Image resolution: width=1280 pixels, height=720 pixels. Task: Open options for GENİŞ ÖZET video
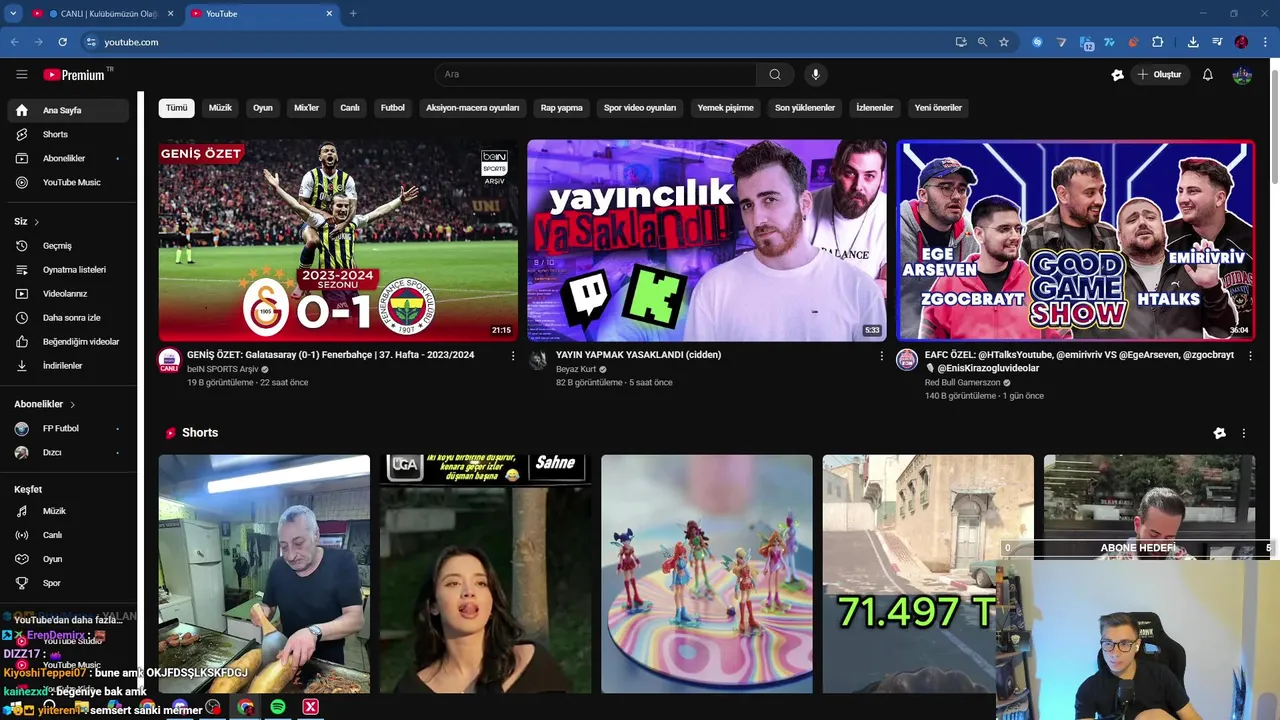[x=513, y=356]
